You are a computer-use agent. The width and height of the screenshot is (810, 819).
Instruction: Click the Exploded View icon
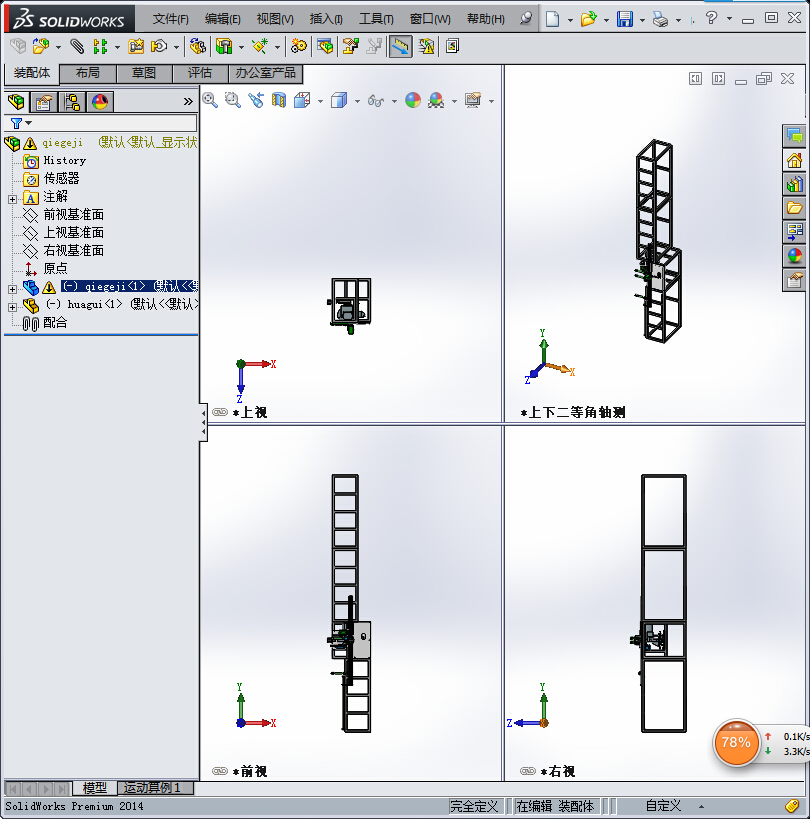(350, 46)
